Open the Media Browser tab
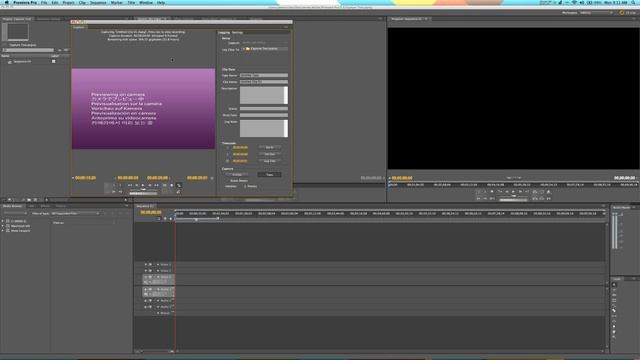The width and height of the screenshot is (640, 360). 12,206
